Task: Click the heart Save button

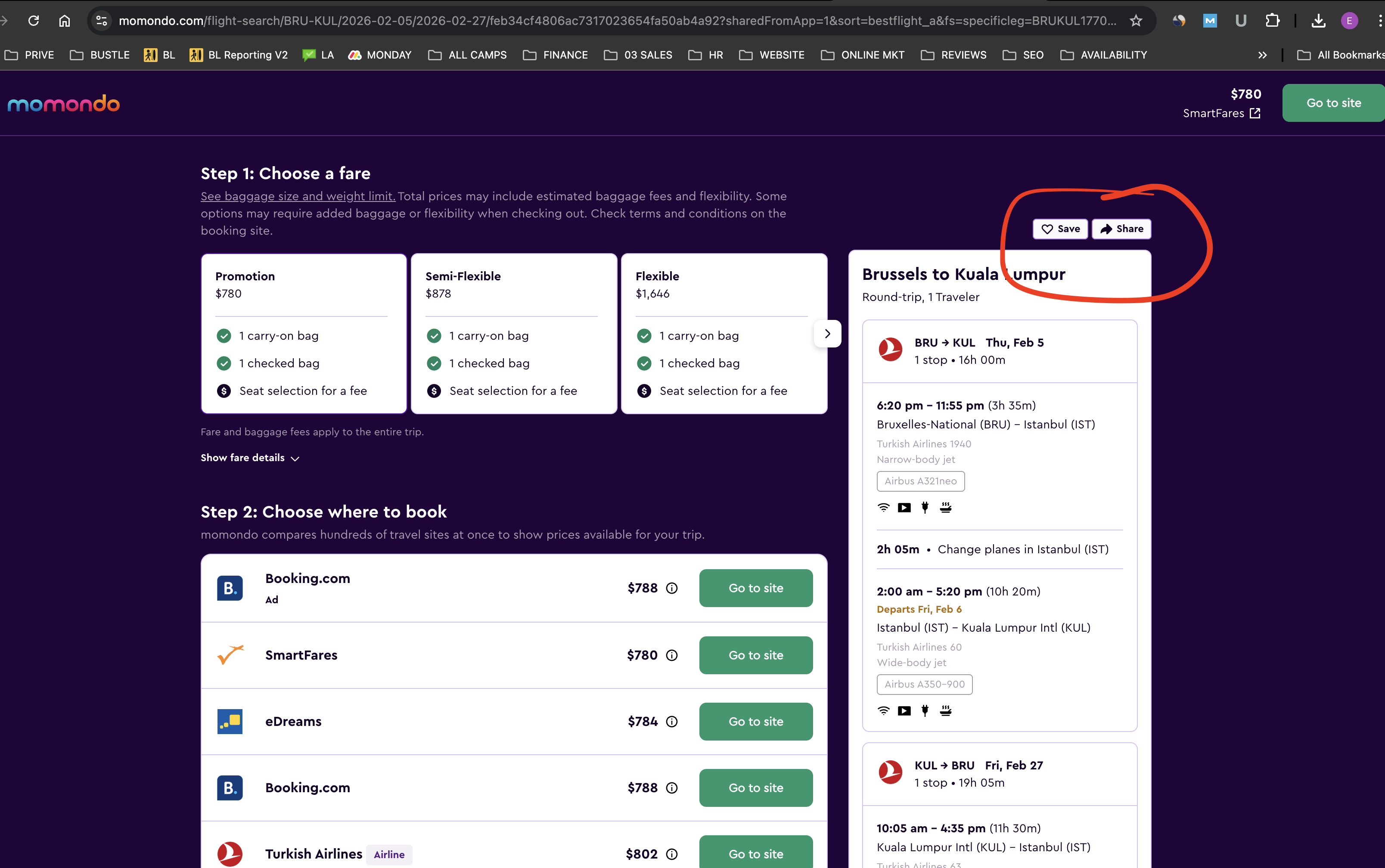Action: [x=1060, y=229]
